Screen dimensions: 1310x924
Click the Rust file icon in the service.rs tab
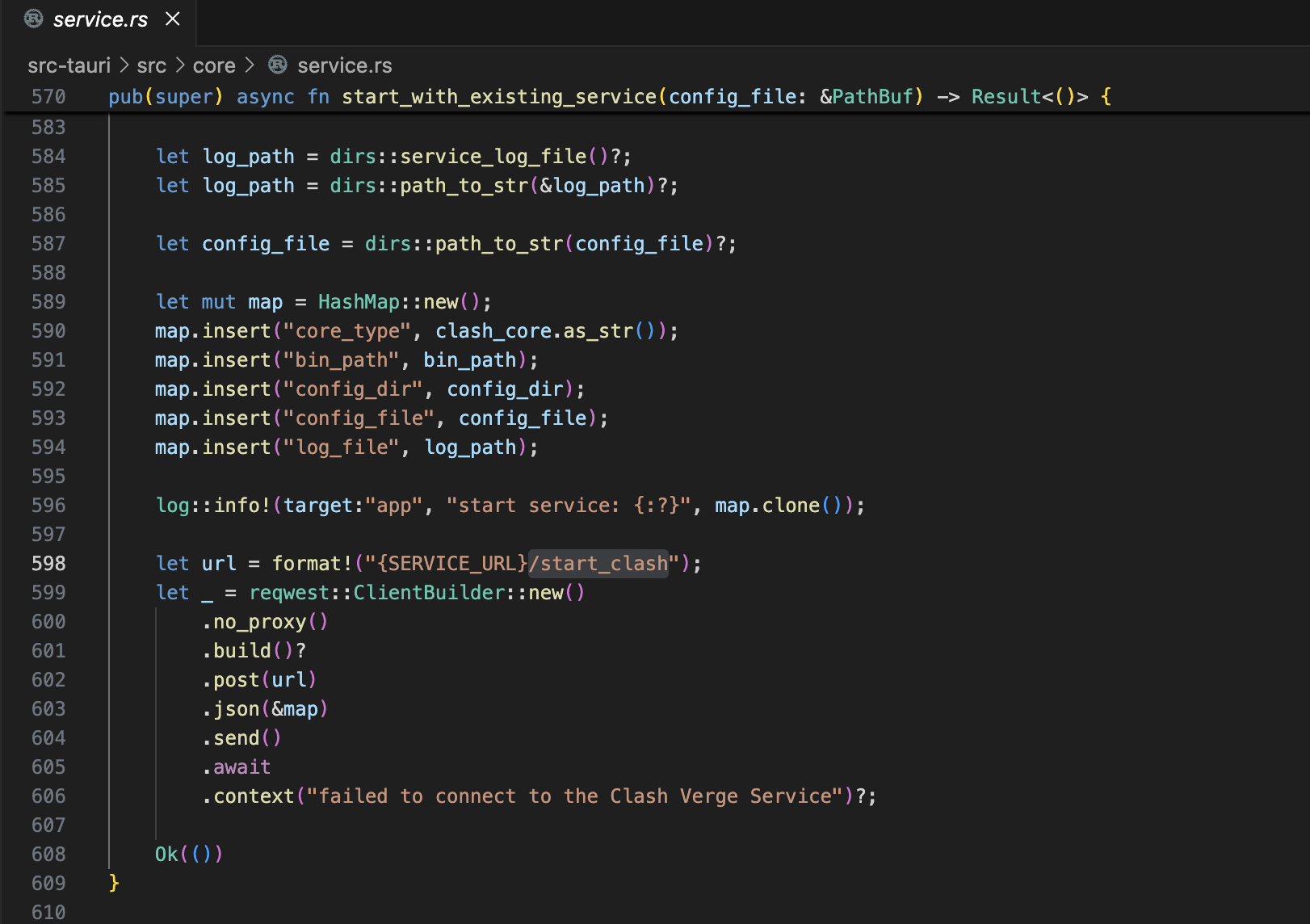(x=33, y=19)
